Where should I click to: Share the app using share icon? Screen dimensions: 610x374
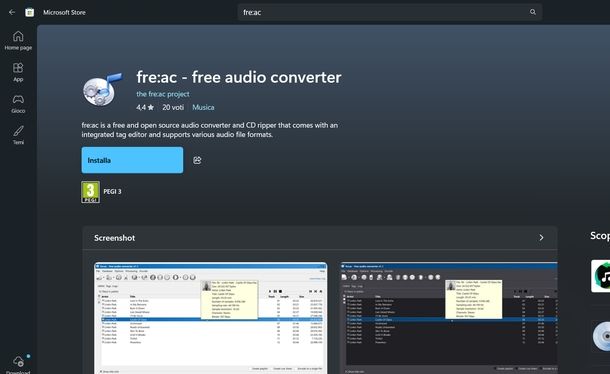[197, 160]
